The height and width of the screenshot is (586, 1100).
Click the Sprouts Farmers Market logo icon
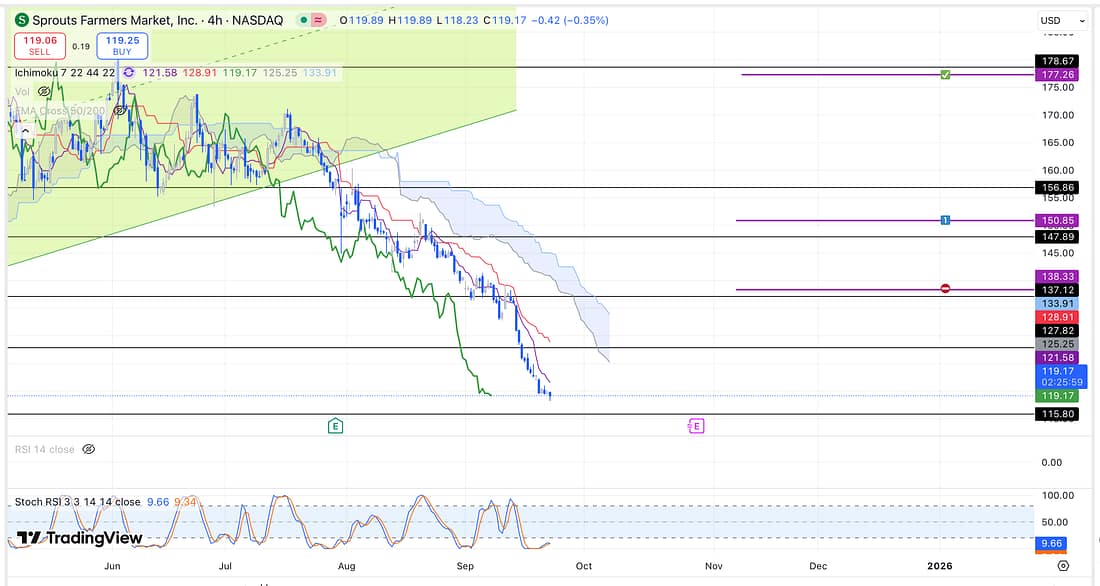pyautogui.click(x=22, y=20)
